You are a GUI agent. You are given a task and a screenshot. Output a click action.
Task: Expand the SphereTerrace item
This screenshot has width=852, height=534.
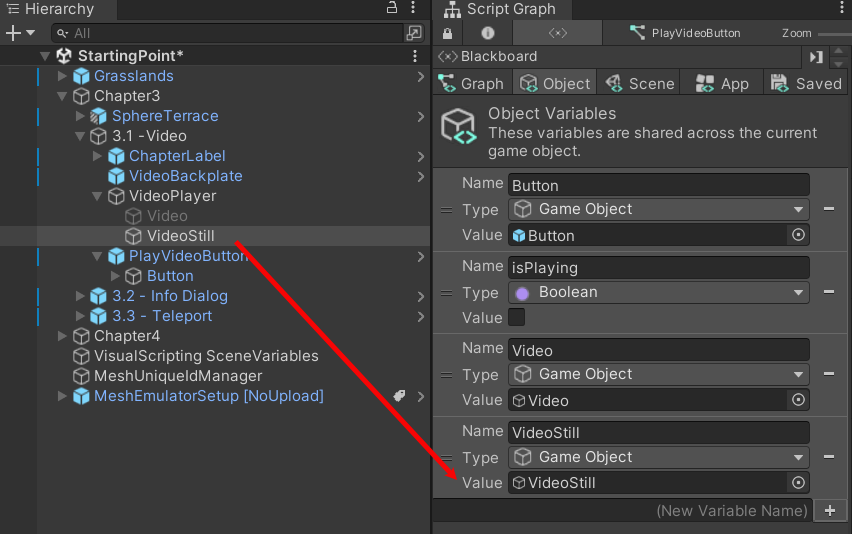(x=80, y=116)
